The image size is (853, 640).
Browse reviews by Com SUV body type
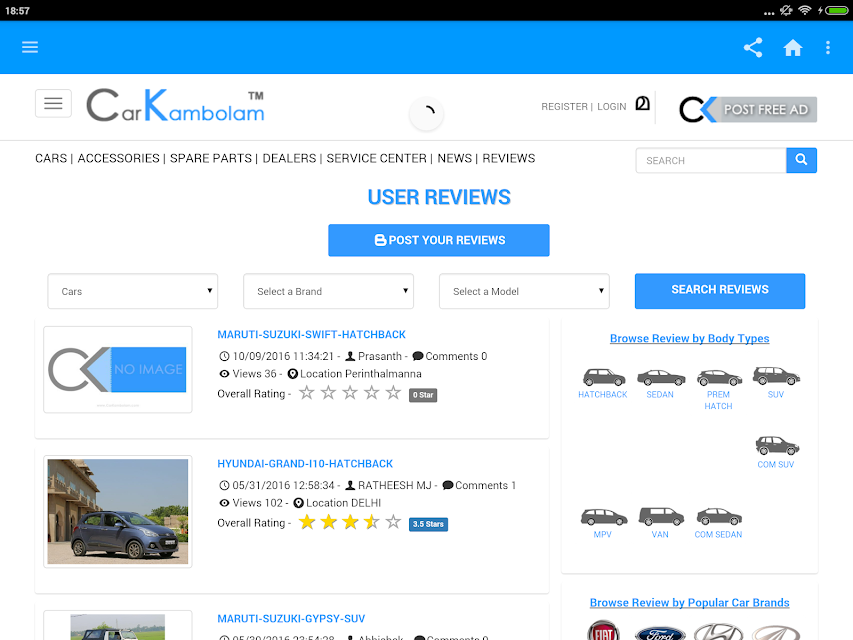pos(776,452)
